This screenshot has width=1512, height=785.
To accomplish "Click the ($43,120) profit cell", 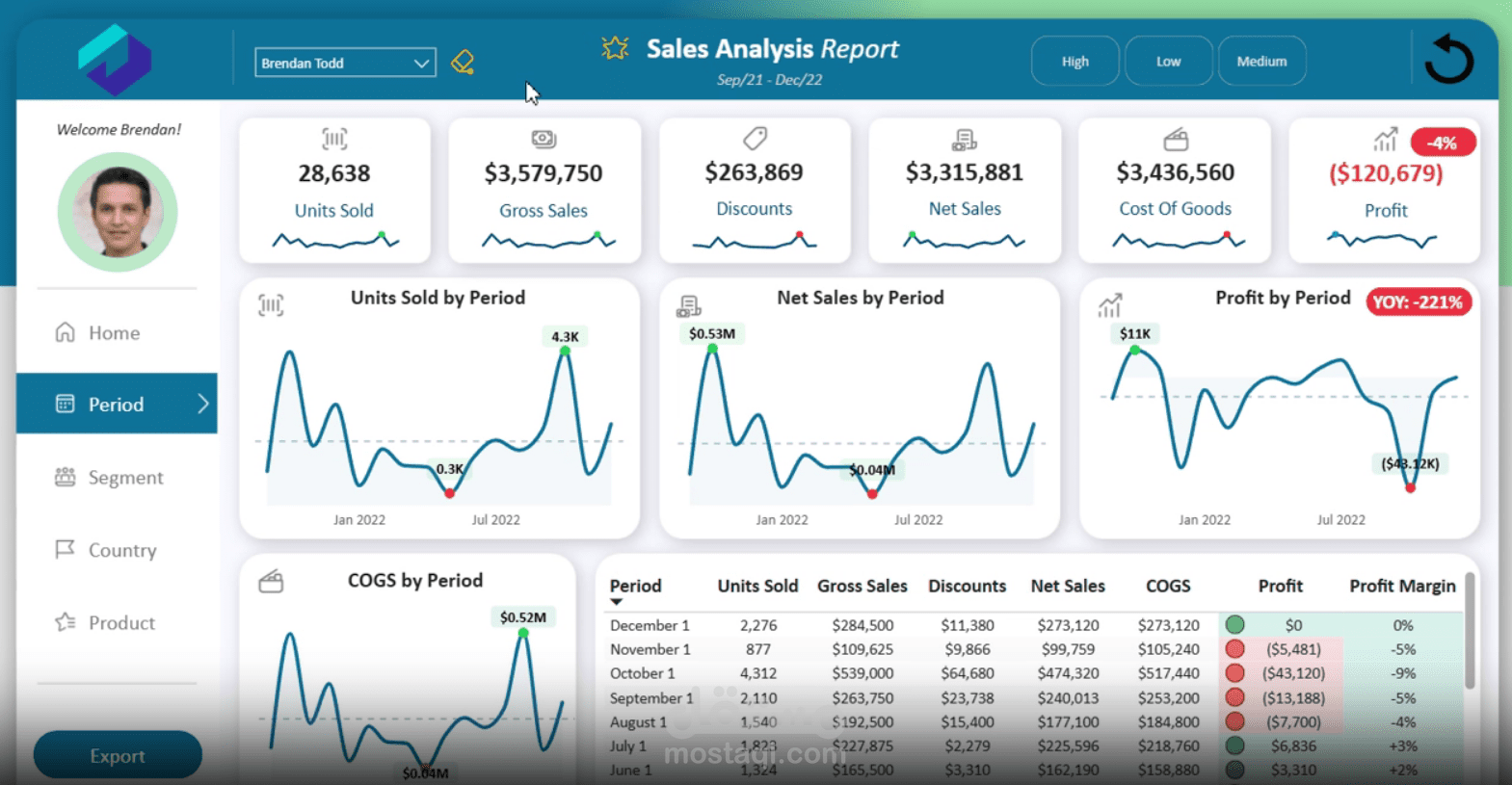I will 1294,673.
